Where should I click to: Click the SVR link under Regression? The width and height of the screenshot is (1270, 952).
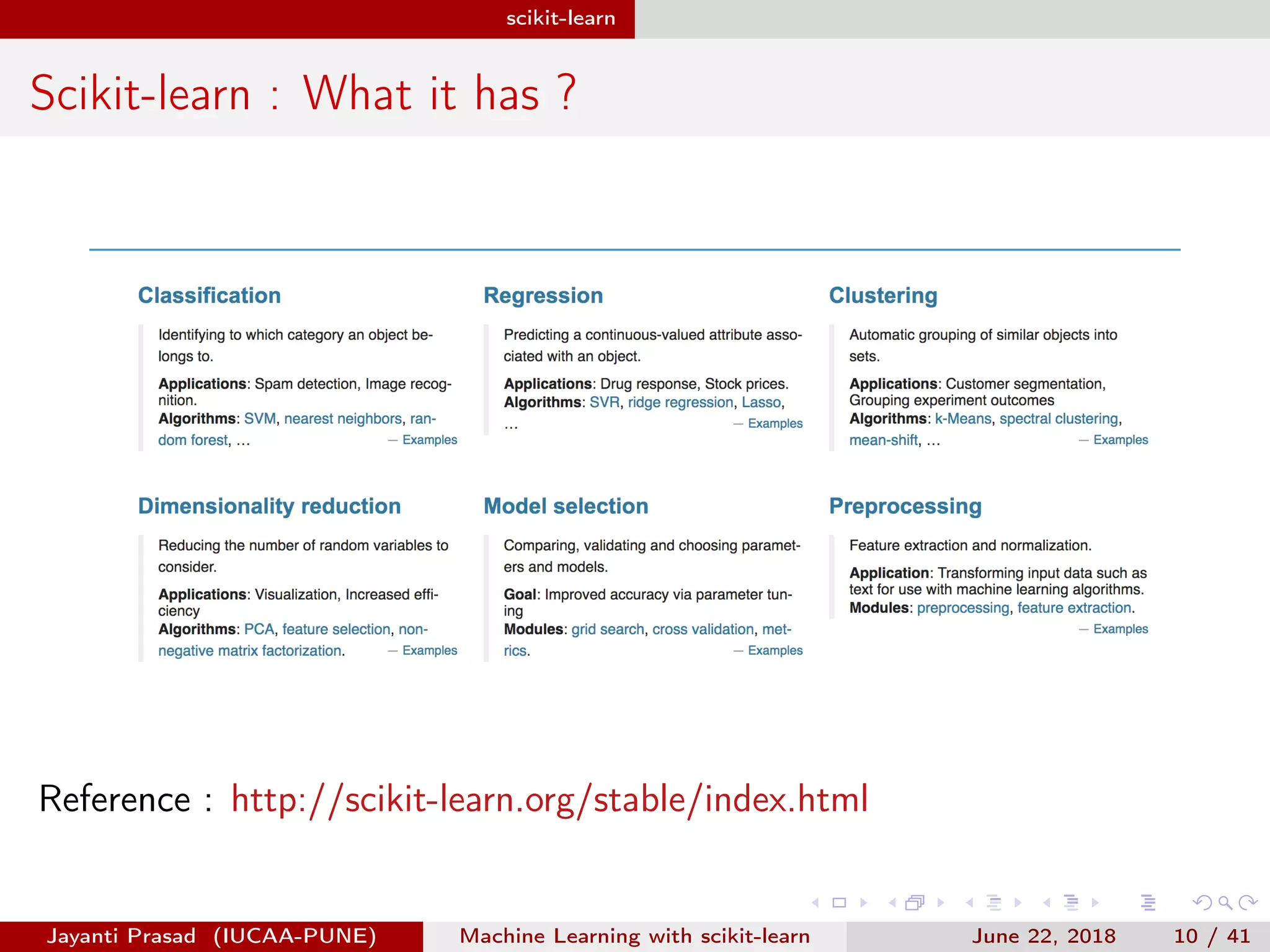pyautogui.click(x=605, y=403)
